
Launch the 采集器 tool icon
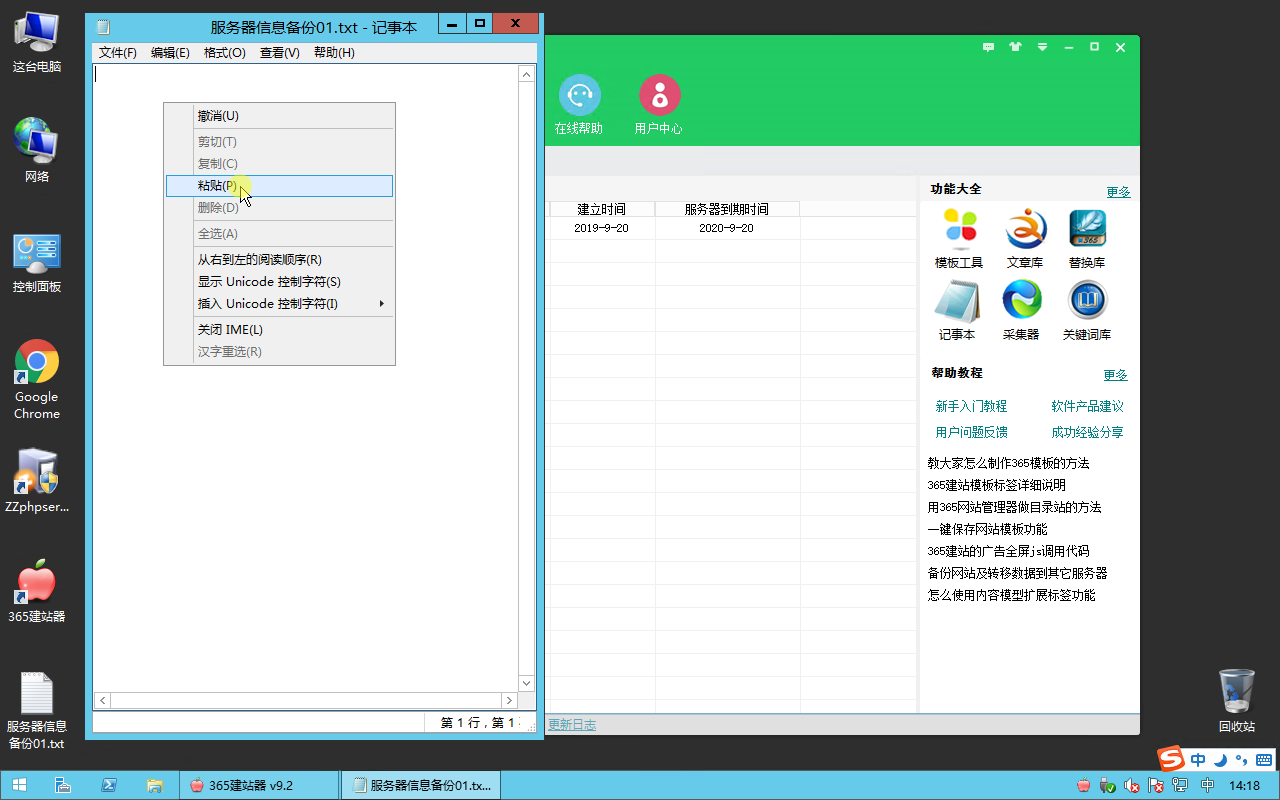point(1021,300)
